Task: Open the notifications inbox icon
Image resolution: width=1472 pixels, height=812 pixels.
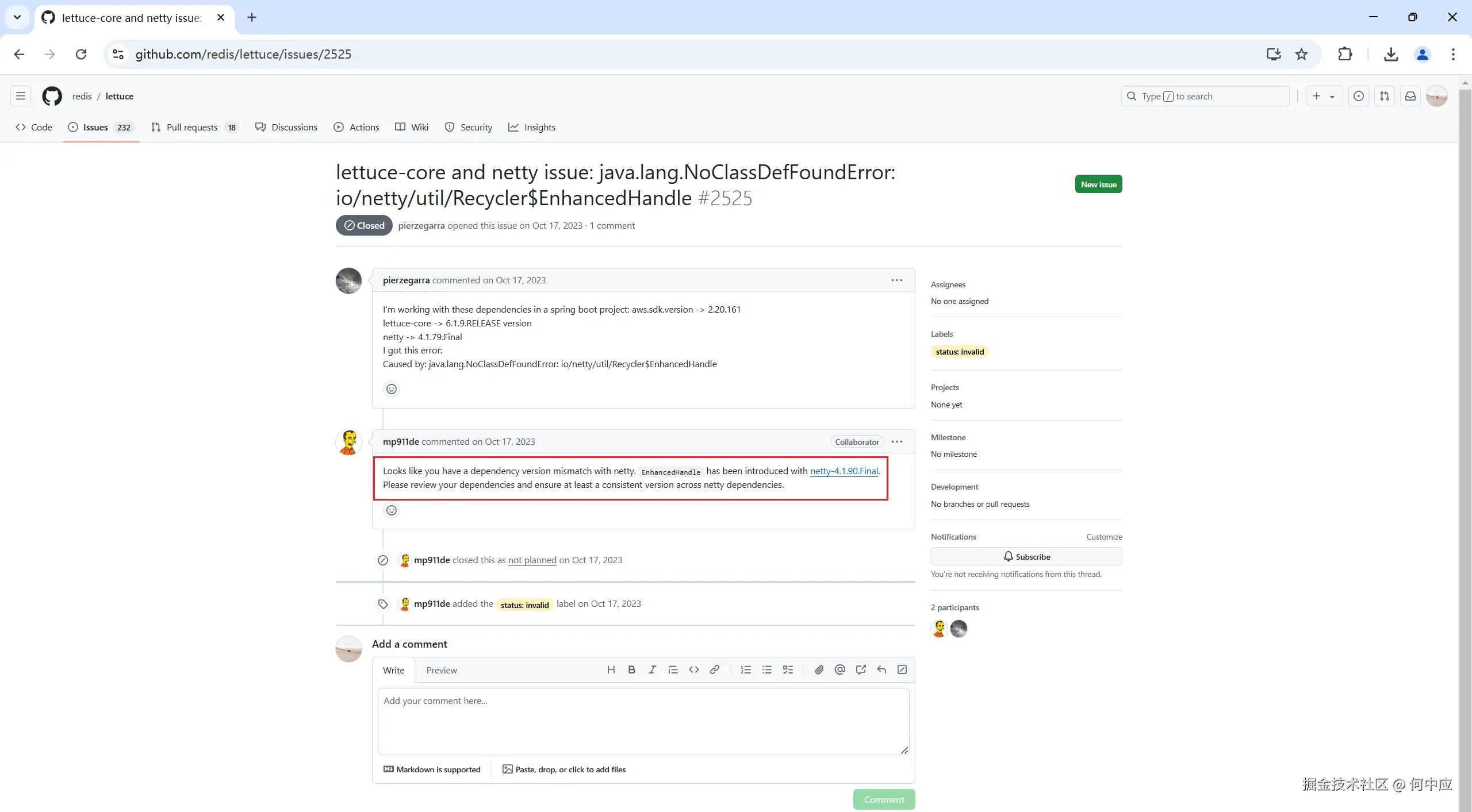Action: point(1410,96)
